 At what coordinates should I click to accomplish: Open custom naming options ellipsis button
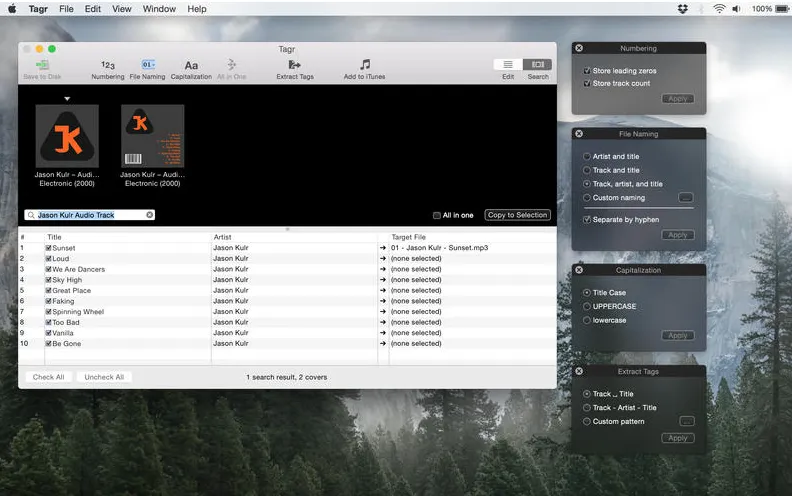(685, 197)
